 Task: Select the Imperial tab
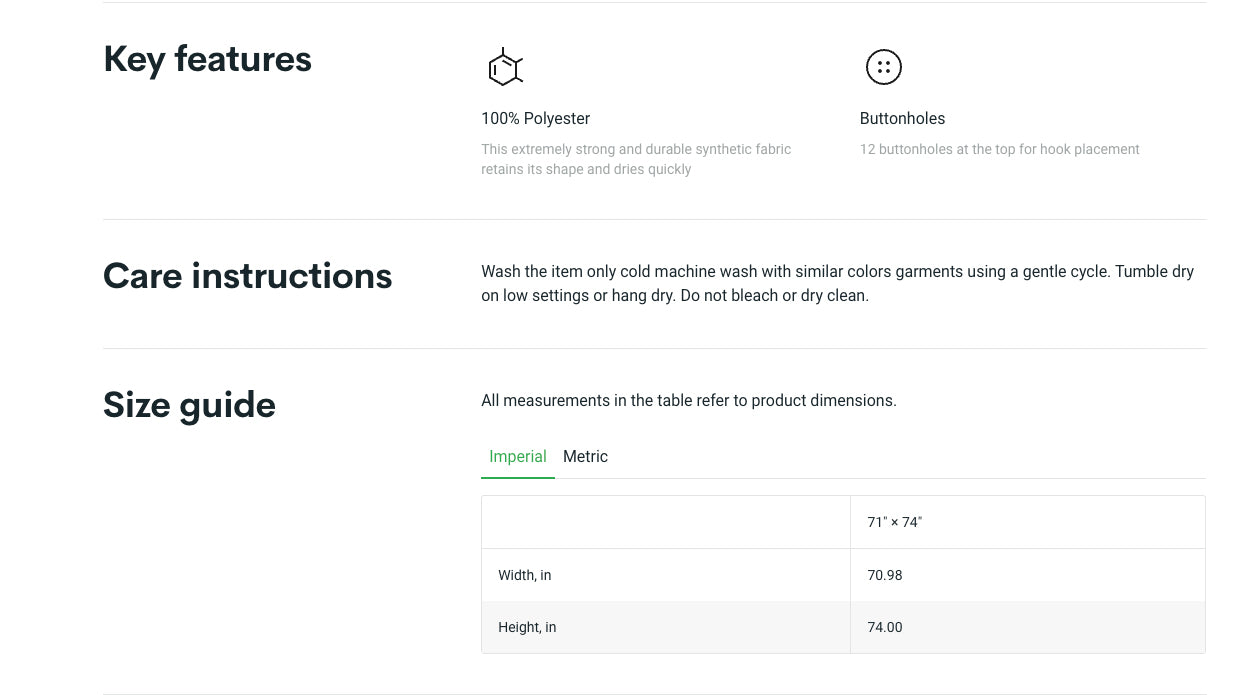pos(517,456)
